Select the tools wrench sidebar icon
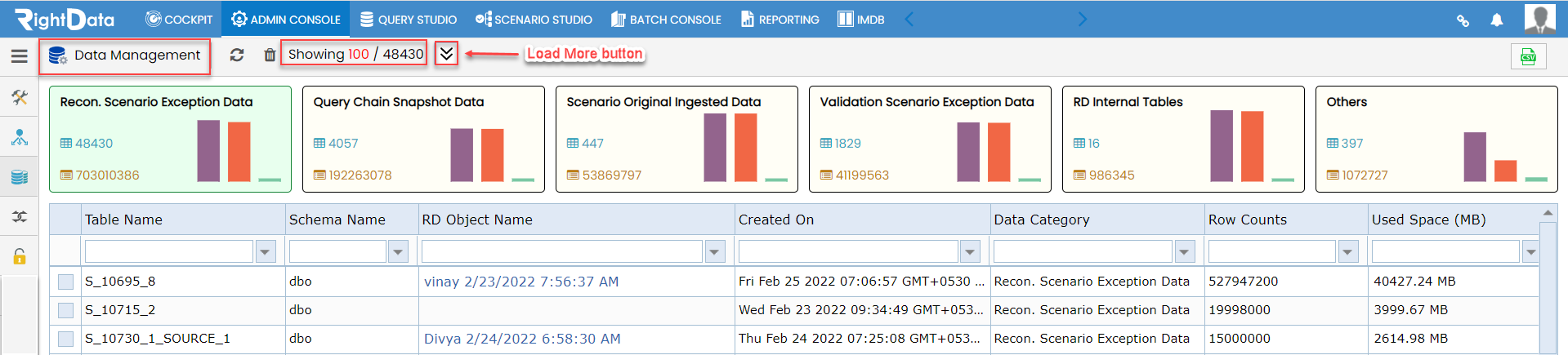This screenshot has height=355, width=1568. pyautogui.click(x=20, y=97)
